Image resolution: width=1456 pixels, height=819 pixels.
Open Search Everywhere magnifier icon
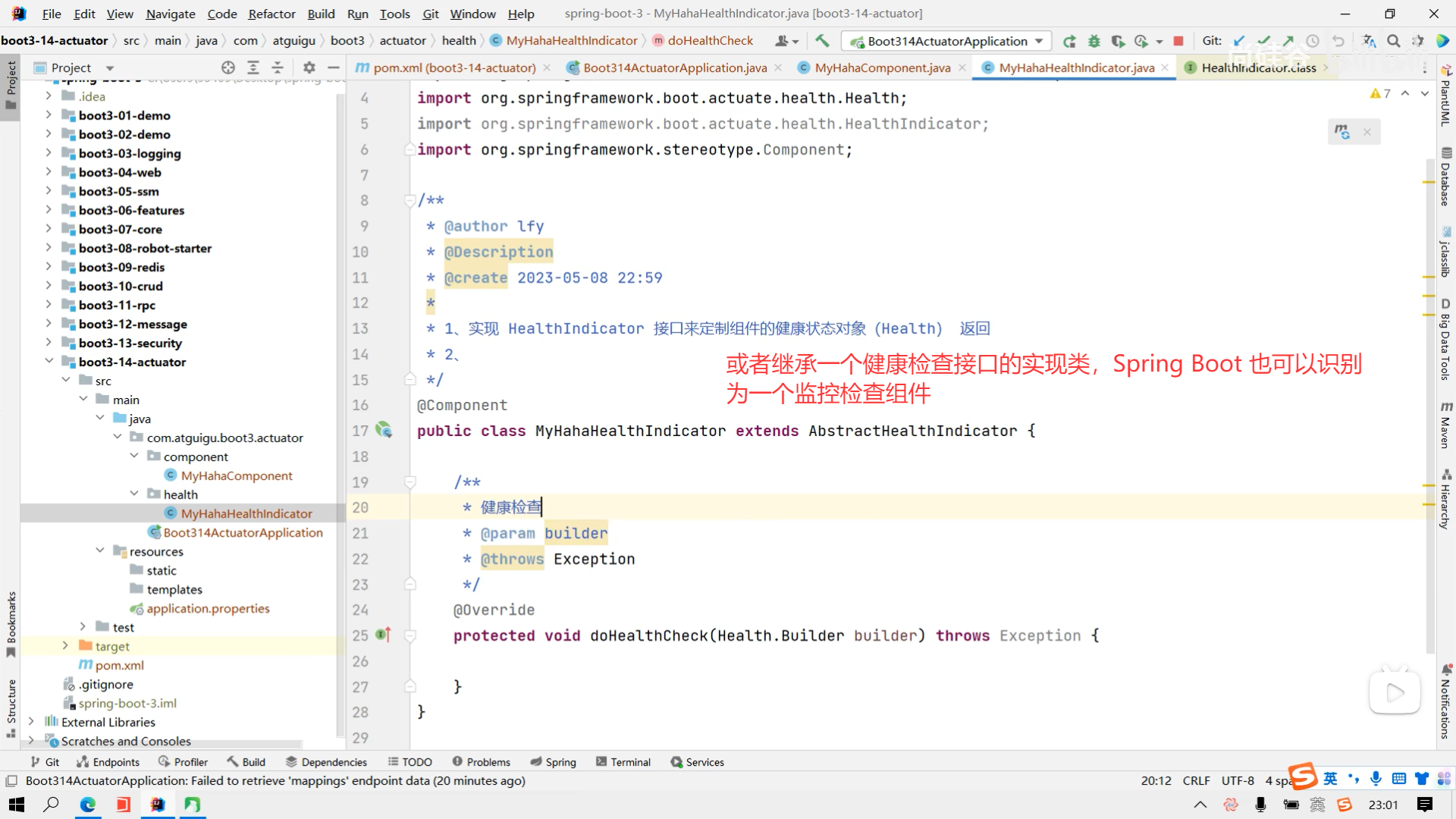1393,41
